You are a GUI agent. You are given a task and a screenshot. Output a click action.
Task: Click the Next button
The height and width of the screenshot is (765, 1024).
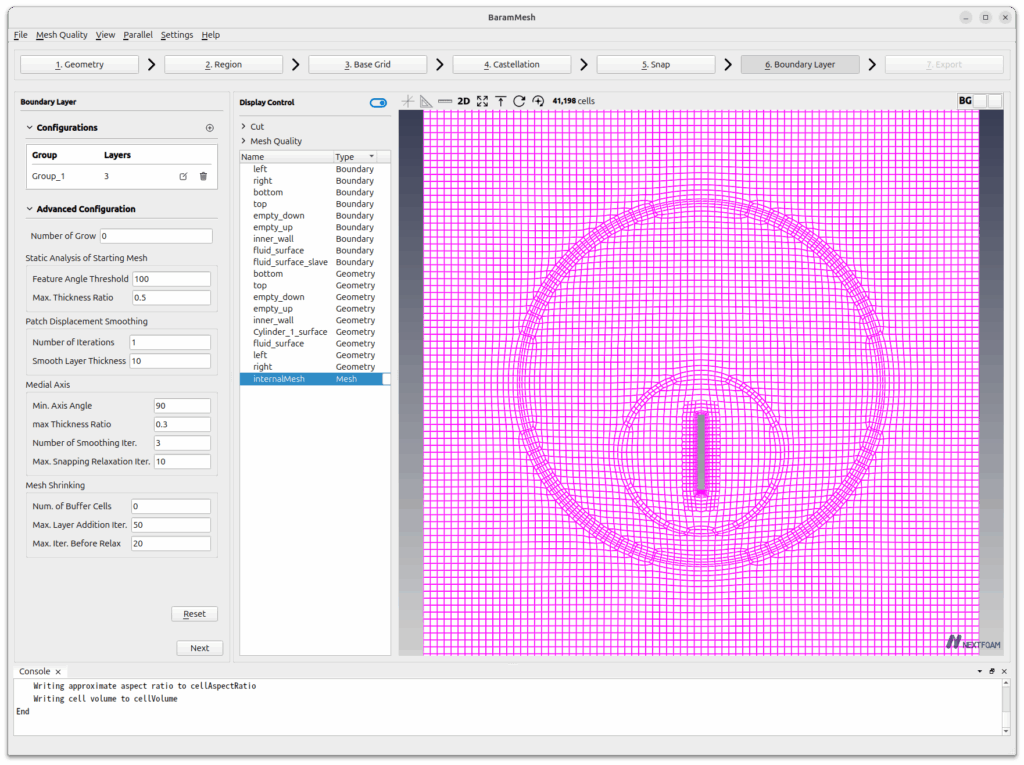pos(200,648)
